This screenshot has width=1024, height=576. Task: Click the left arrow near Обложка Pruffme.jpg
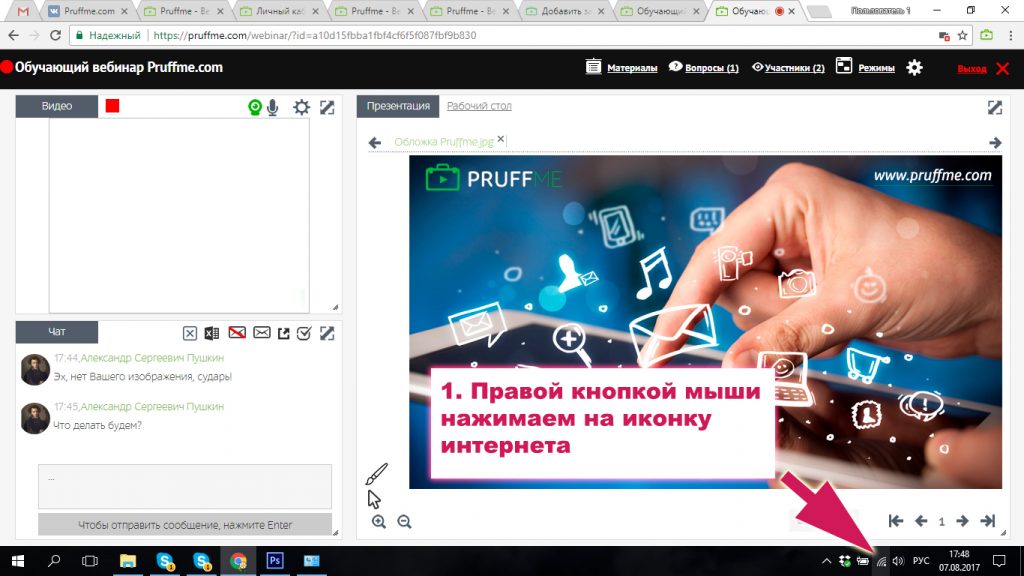[x=376, y=142]
